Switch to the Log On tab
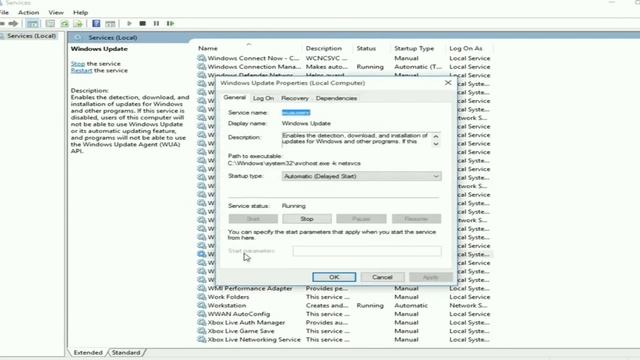The width and height of the screenshot is (640, 360). (x=263, y=98)
